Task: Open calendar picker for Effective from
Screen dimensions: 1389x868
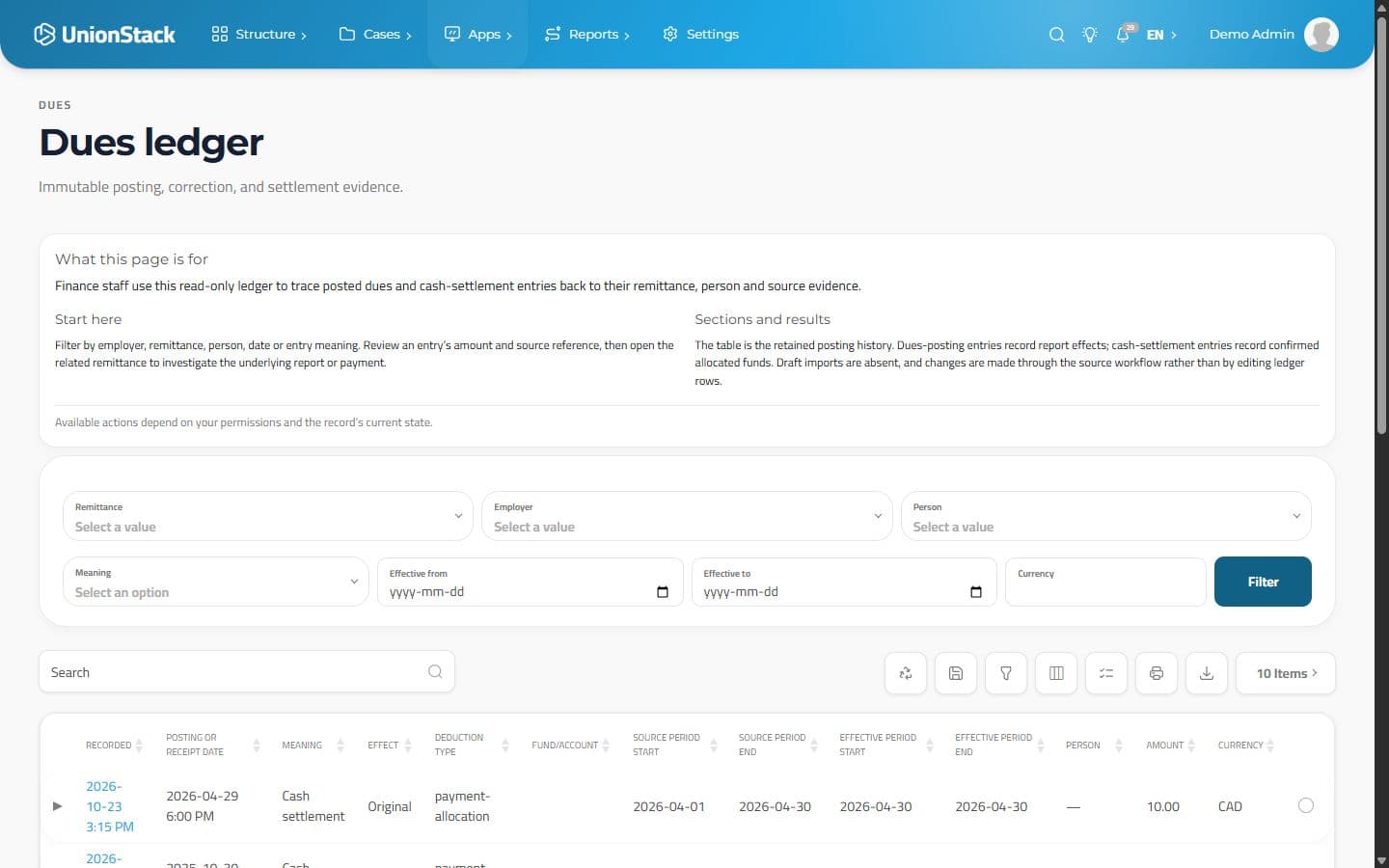Action: tap(663, 592)
